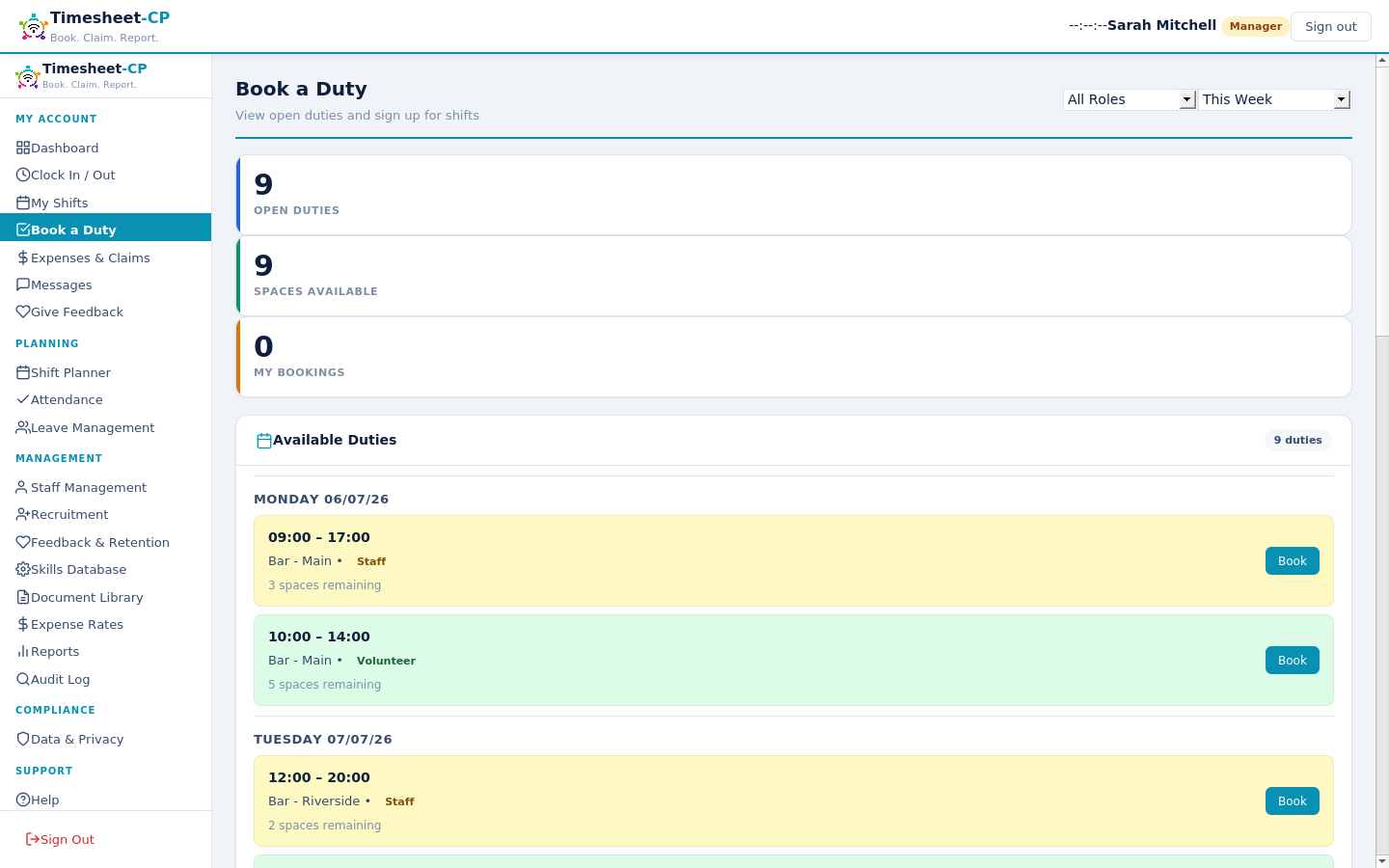Image resolution: width=1389 pixels, height=868 pixels.
Task: Open the Book a Duty menu item
Action: click(105, 230)
